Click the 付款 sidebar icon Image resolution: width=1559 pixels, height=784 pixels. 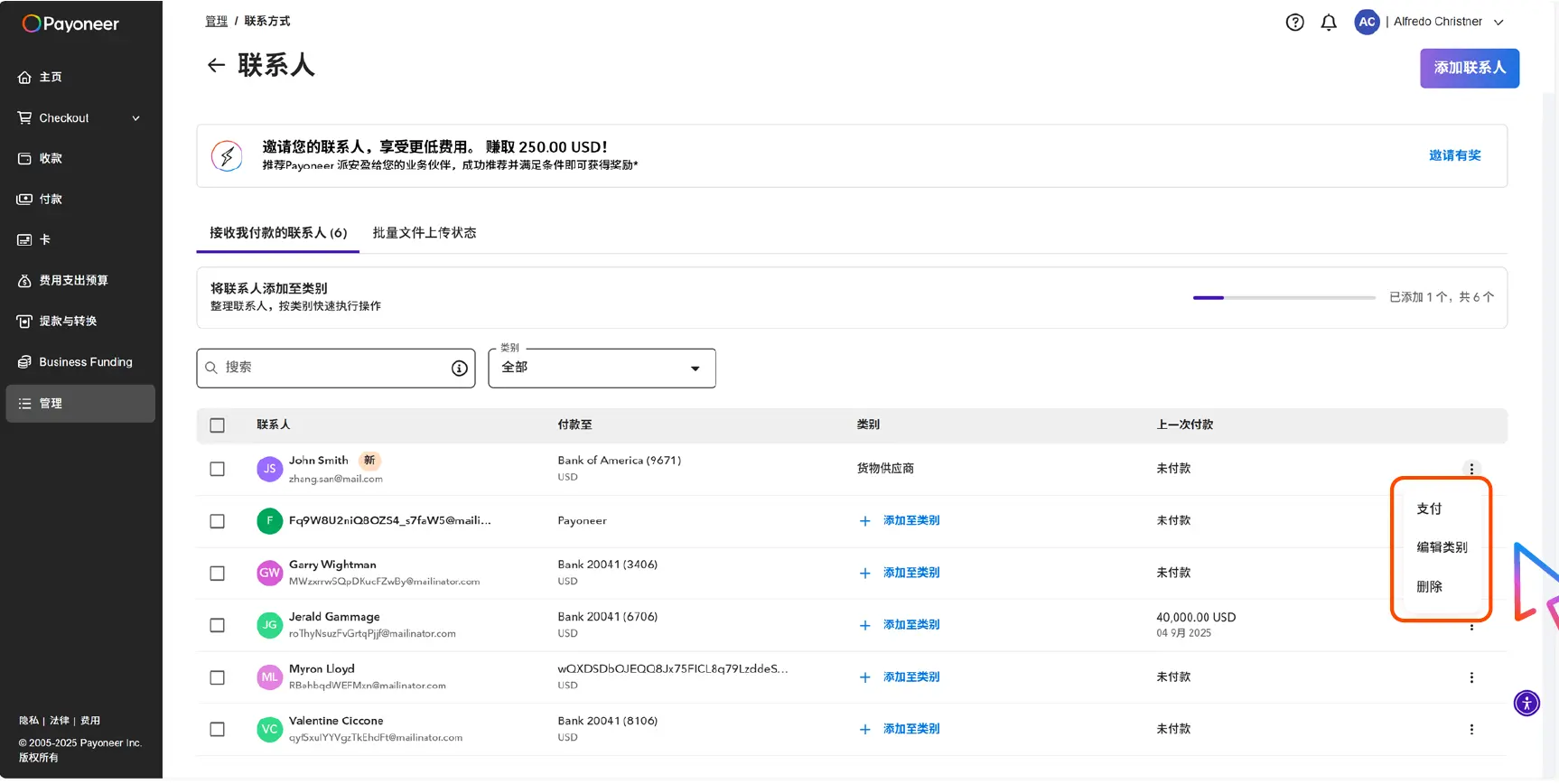click(24, 200)
